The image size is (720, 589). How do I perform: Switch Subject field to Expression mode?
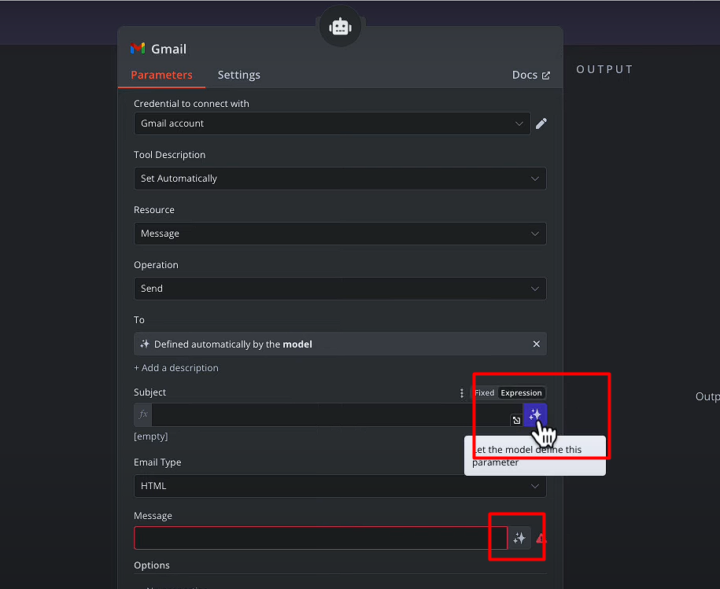(521, 393)
